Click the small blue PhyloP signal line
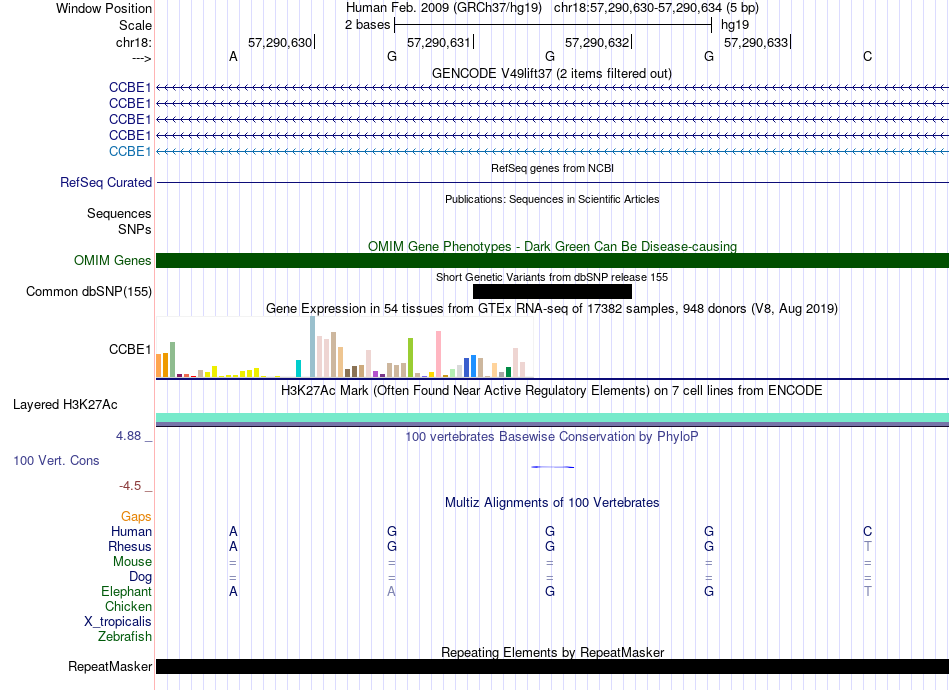 553,467
